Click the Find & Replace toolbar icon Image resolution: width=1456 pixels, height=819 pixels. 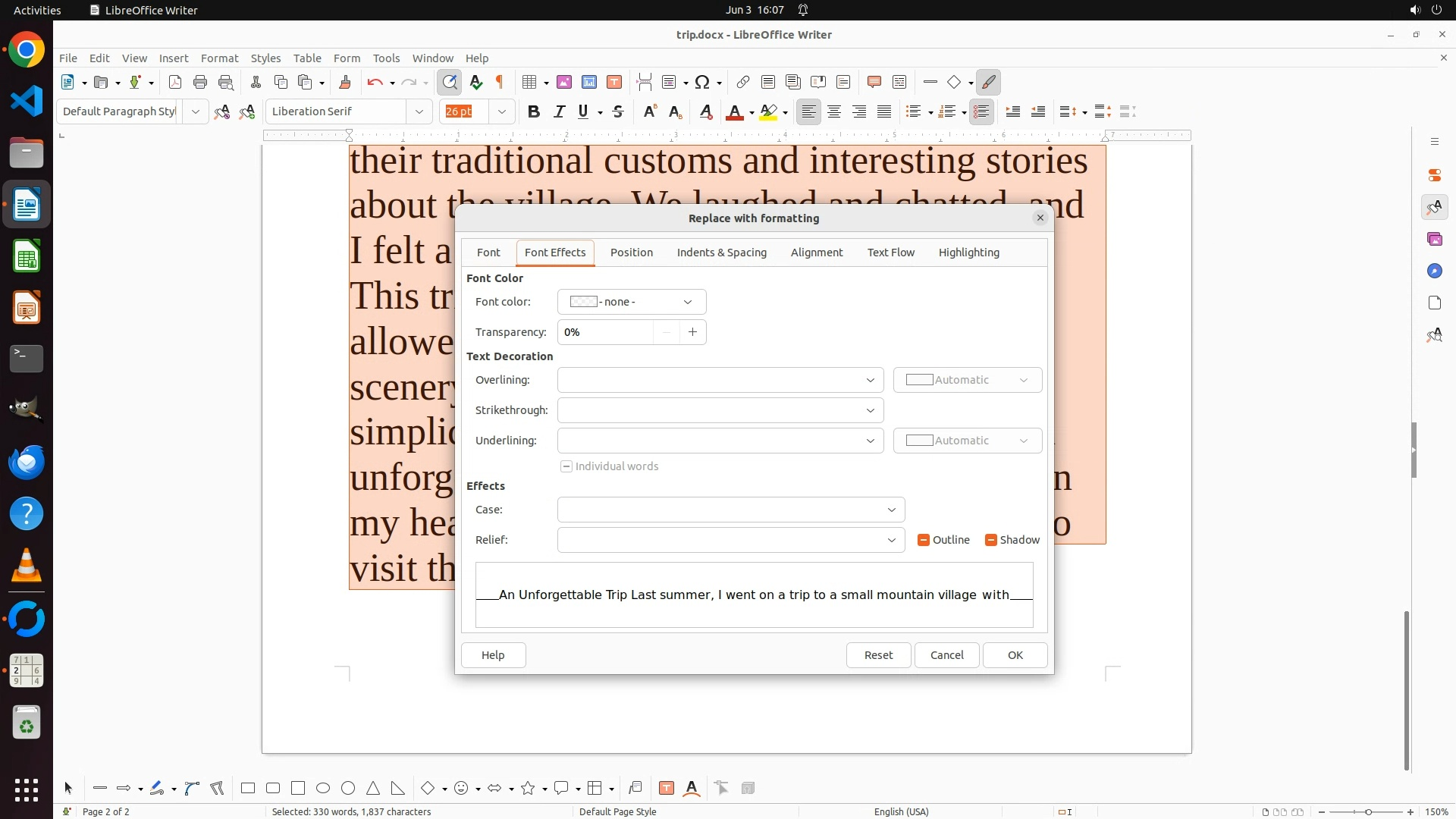(x=450, y=82)
